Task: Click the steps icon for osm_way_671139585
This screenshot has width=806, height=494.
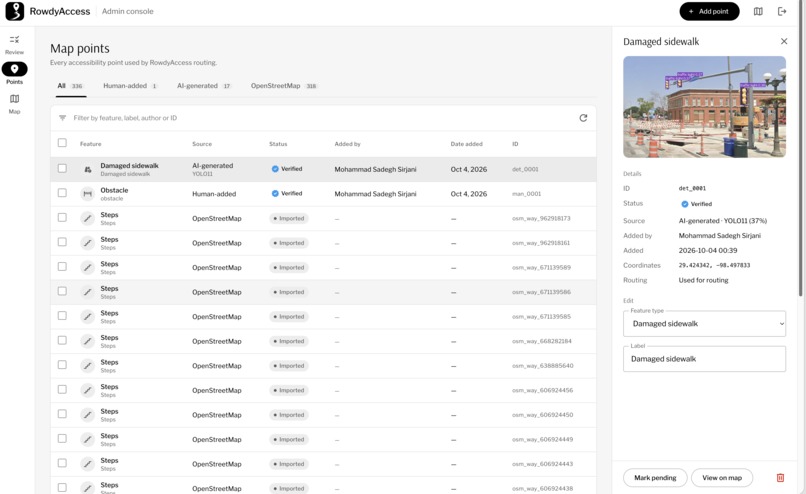Action: (x=88, y=317)
